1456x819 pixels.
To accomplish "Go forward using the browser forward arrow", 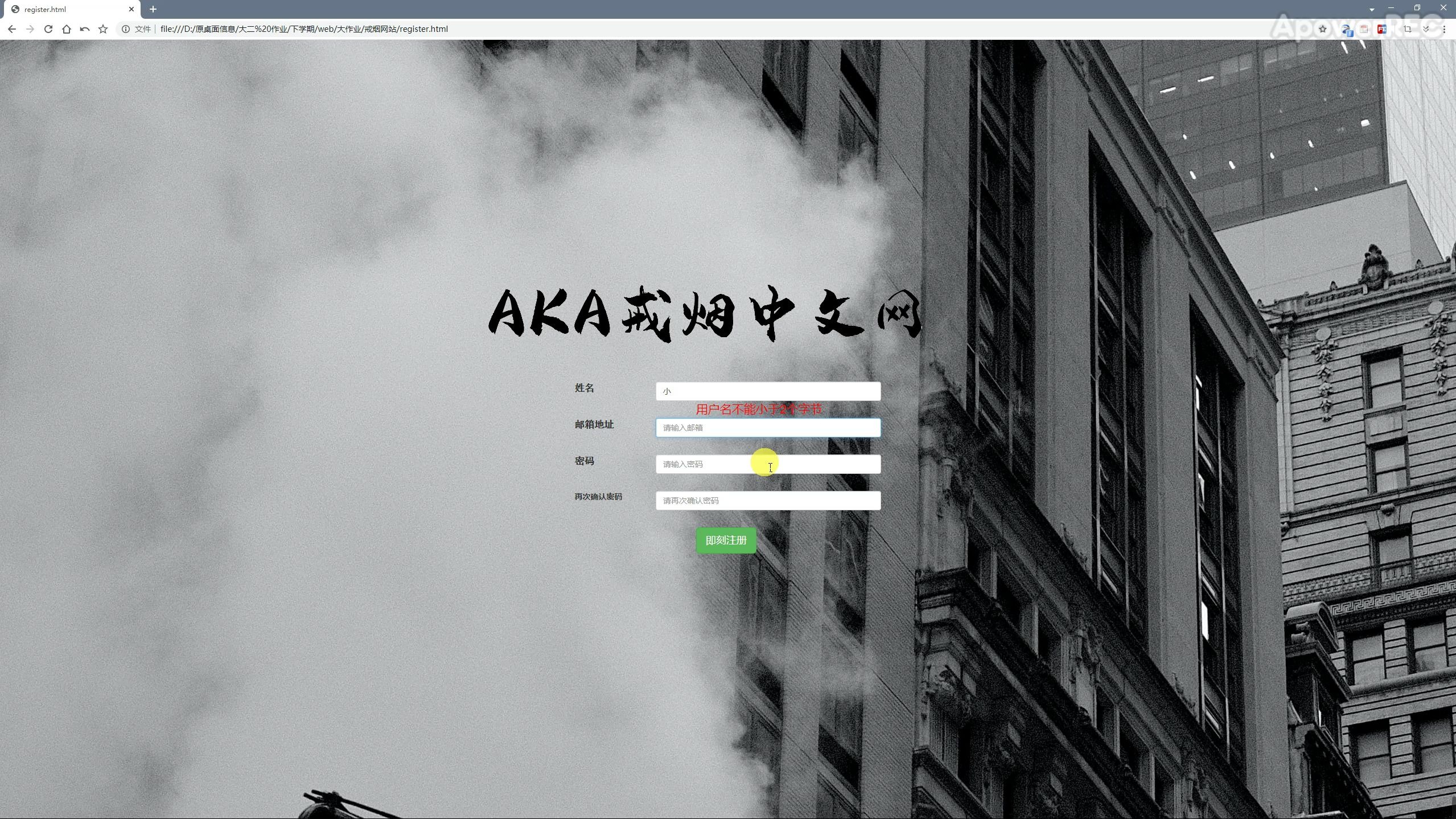I will (x=30, y=29).
